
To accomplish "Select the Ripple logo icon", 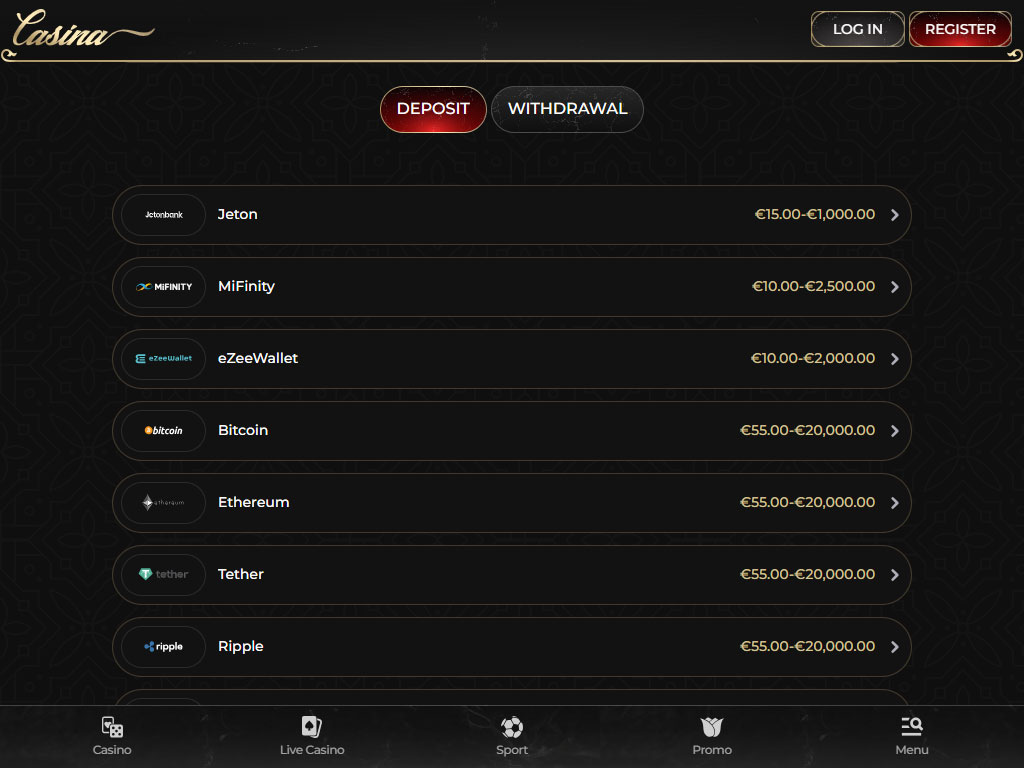I will [163, 647].
